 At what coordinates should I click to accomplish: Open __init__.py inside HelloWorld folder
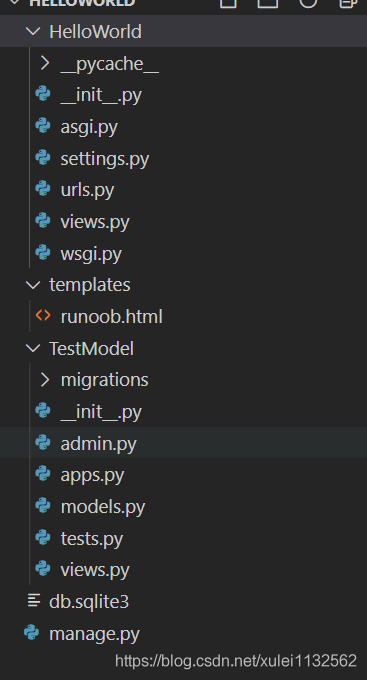click(101, 95)
